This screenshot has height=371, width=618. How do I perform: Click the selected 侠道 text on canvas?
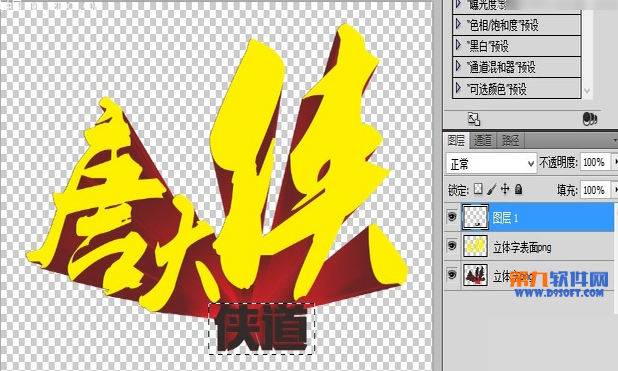point(261,329)
